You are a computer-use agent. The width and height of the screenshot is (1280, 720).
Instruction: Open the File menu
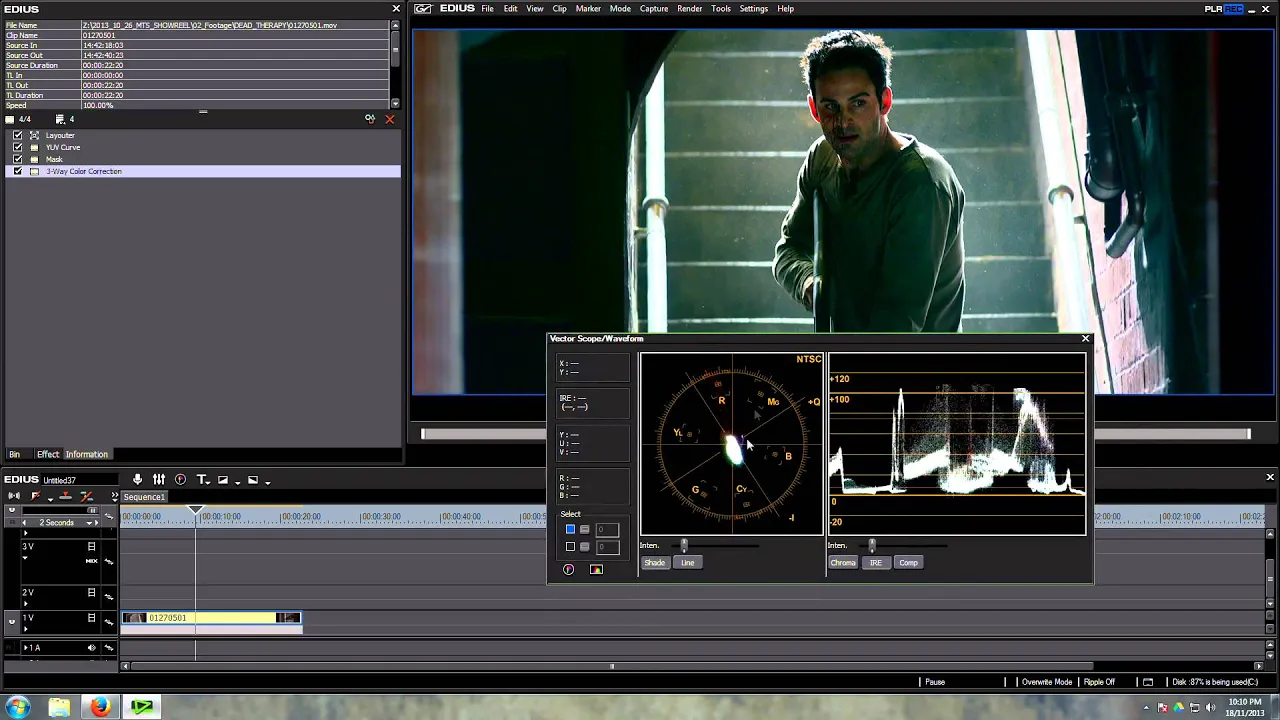pos(487,9)
